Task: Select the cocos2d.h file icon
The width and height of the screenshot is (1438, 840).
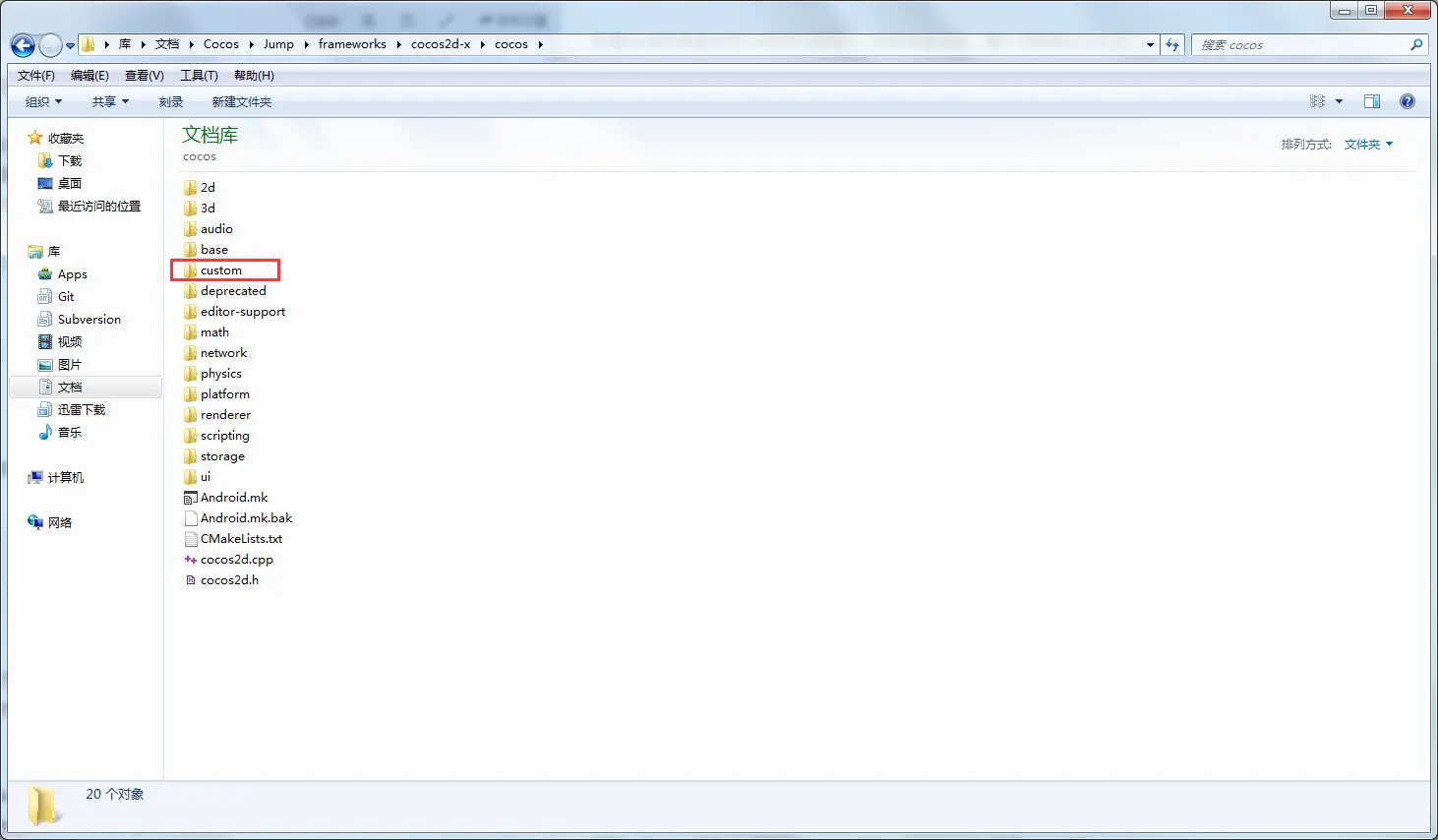Action: [190, 579]
